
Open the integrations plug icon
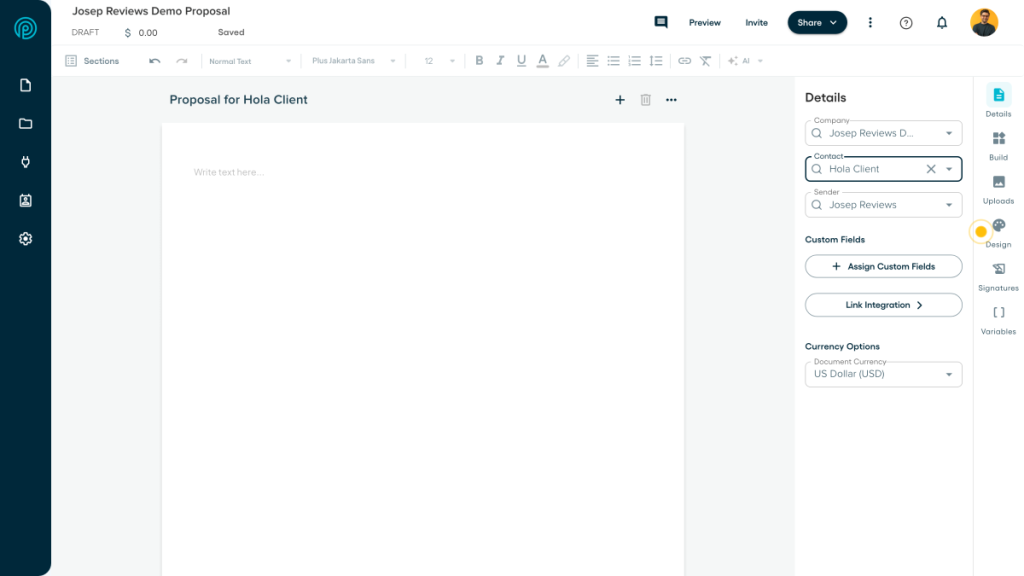[25, 162]
